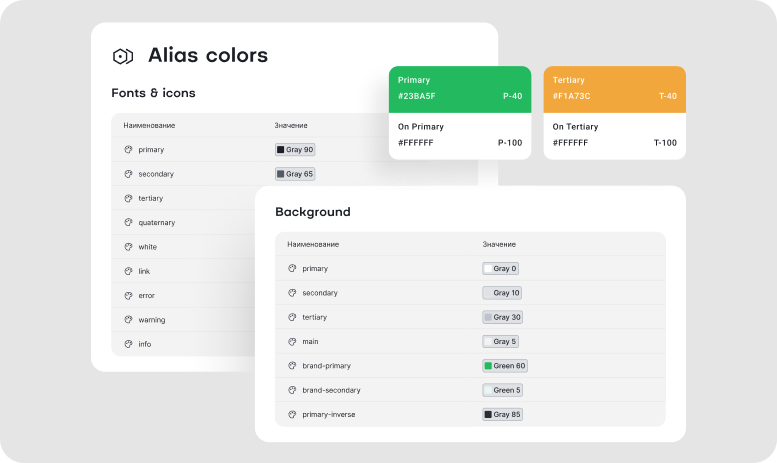Select the Gray 0 color chip

click(500, 268)
